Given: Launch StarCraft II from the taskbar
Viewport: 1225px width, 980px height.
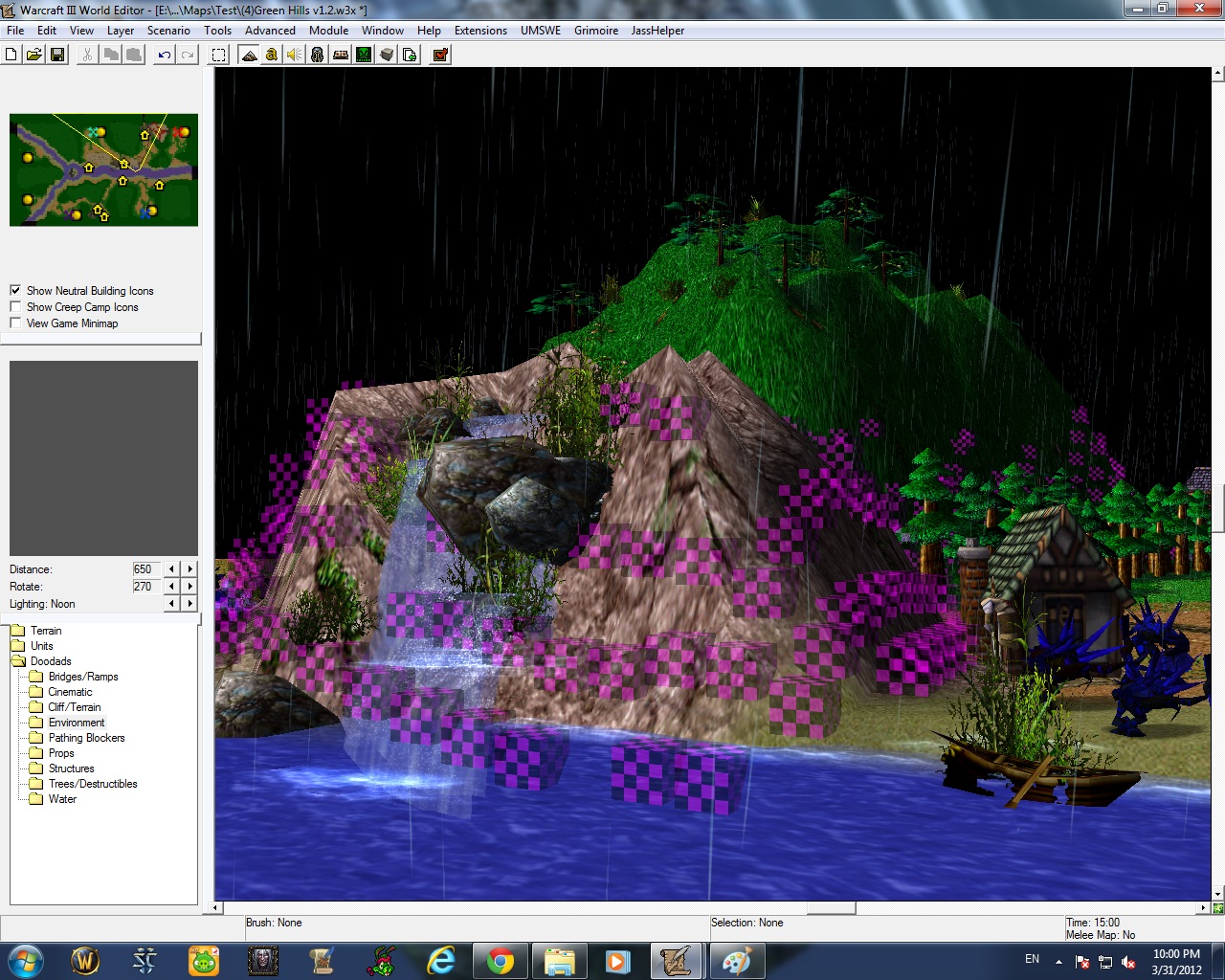Looking at the screenshot, I should [x=145, y=961].
